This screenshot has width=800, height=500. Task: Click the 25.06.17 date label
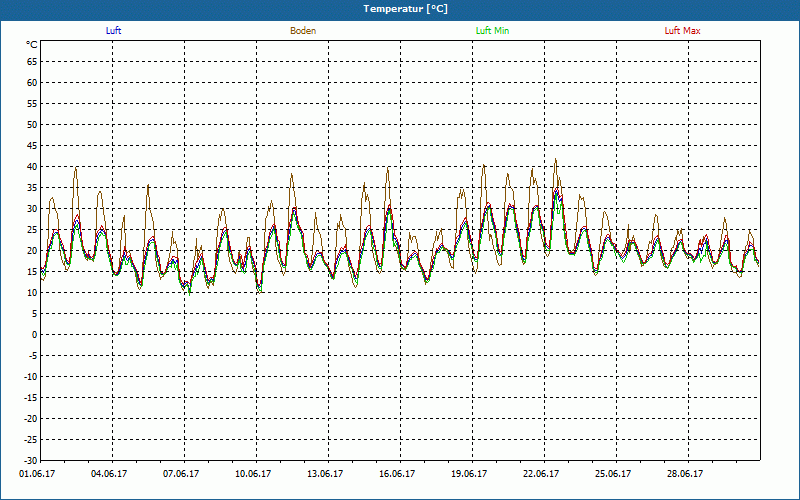pyautogui.click(x=614, y=474)
